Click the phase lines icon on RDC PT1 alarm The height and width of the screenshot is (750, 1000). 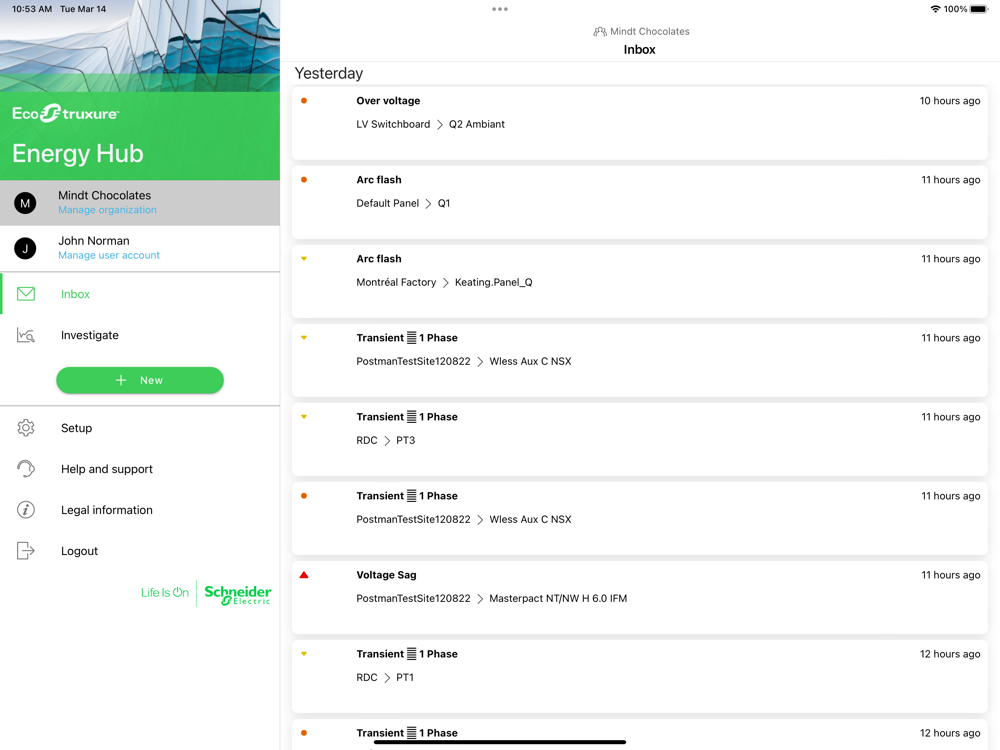point(411,654)
